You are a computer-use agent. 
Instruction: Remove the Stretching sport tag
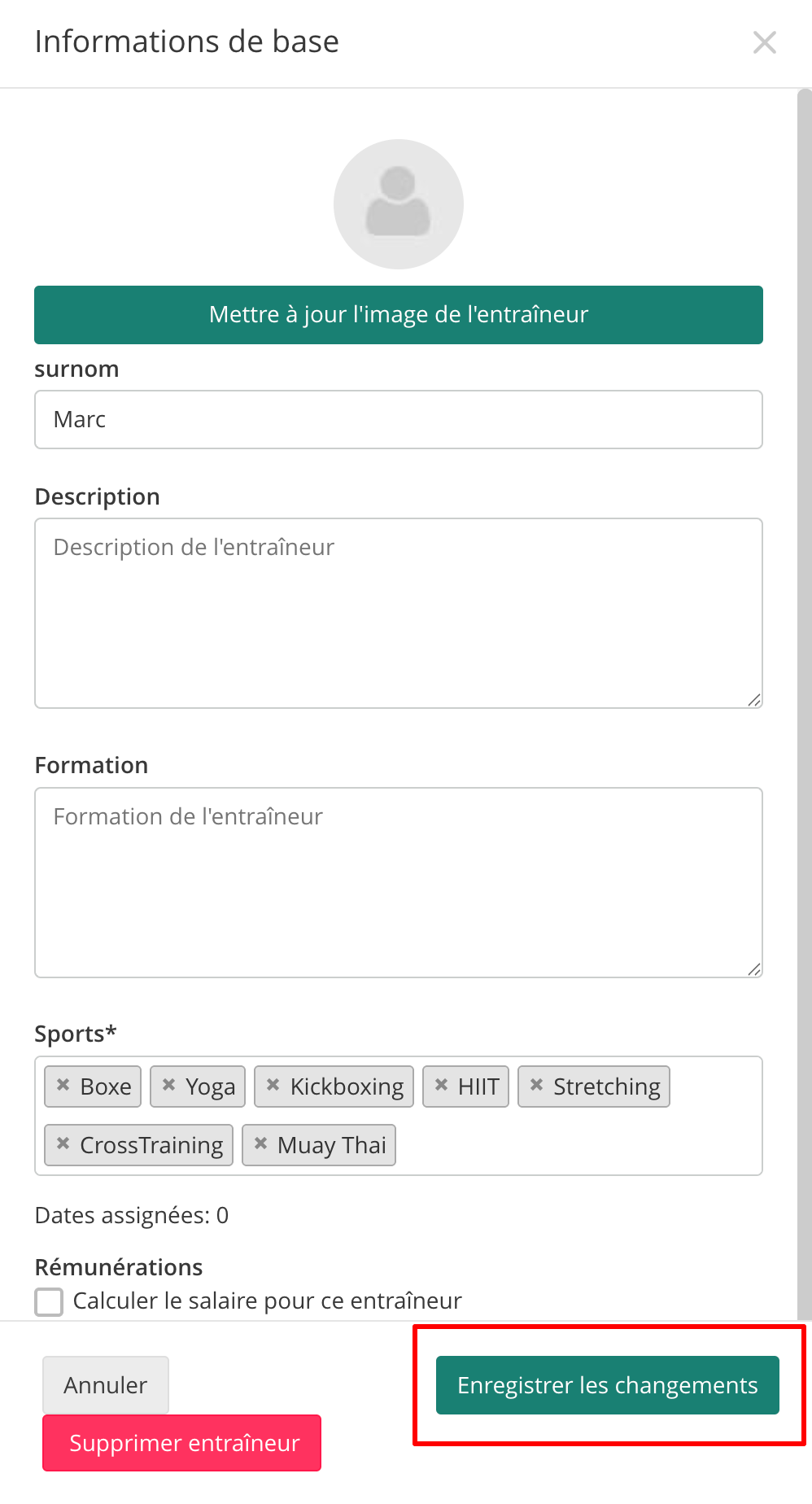[536, 1085]
